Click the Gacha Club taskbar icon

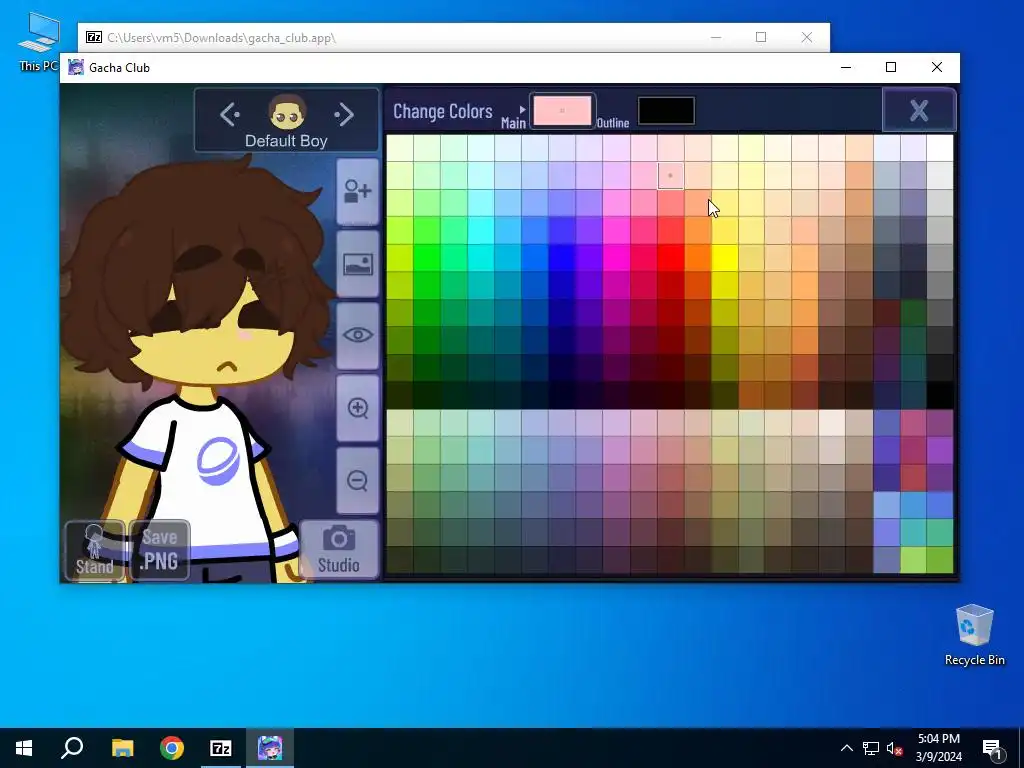point(270,748)
